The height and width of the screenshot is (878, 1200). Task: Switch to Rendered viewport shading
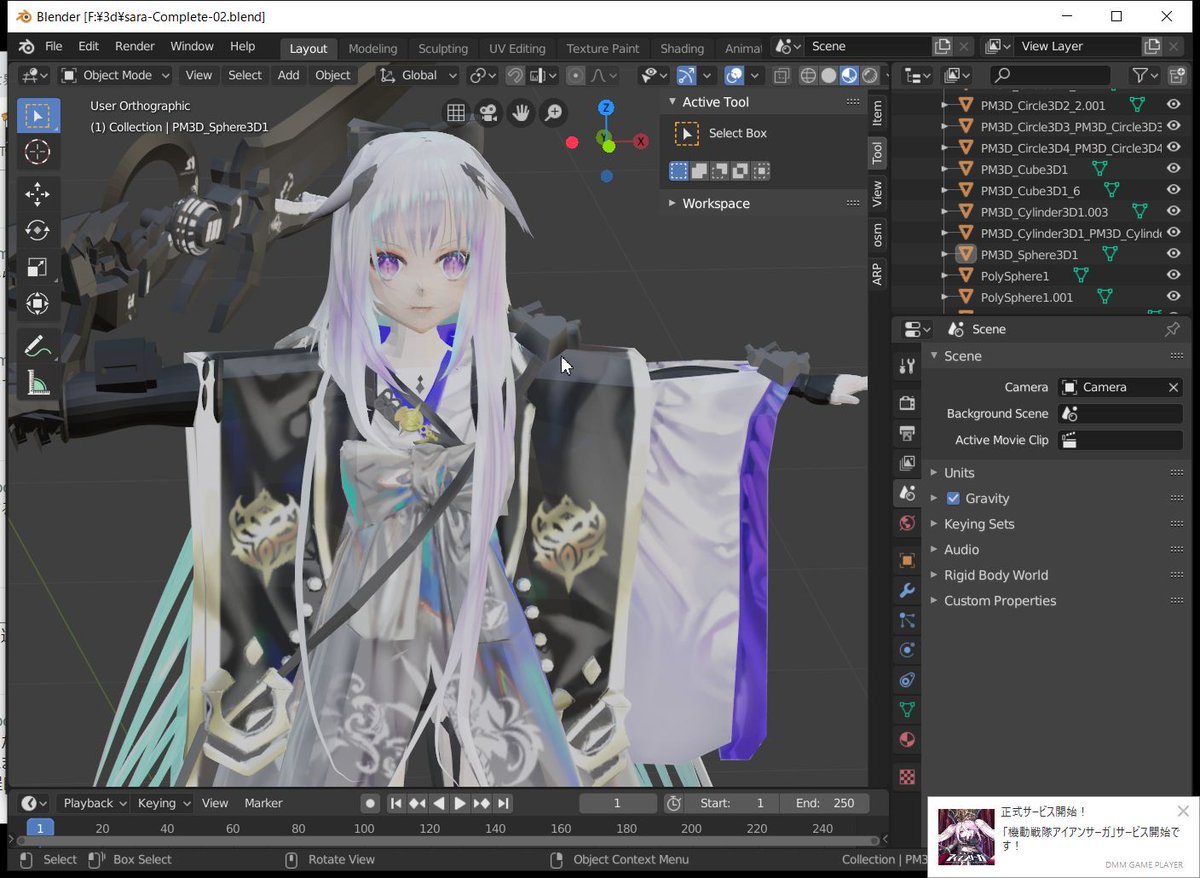pyautogui.click(x=870, y=75)
